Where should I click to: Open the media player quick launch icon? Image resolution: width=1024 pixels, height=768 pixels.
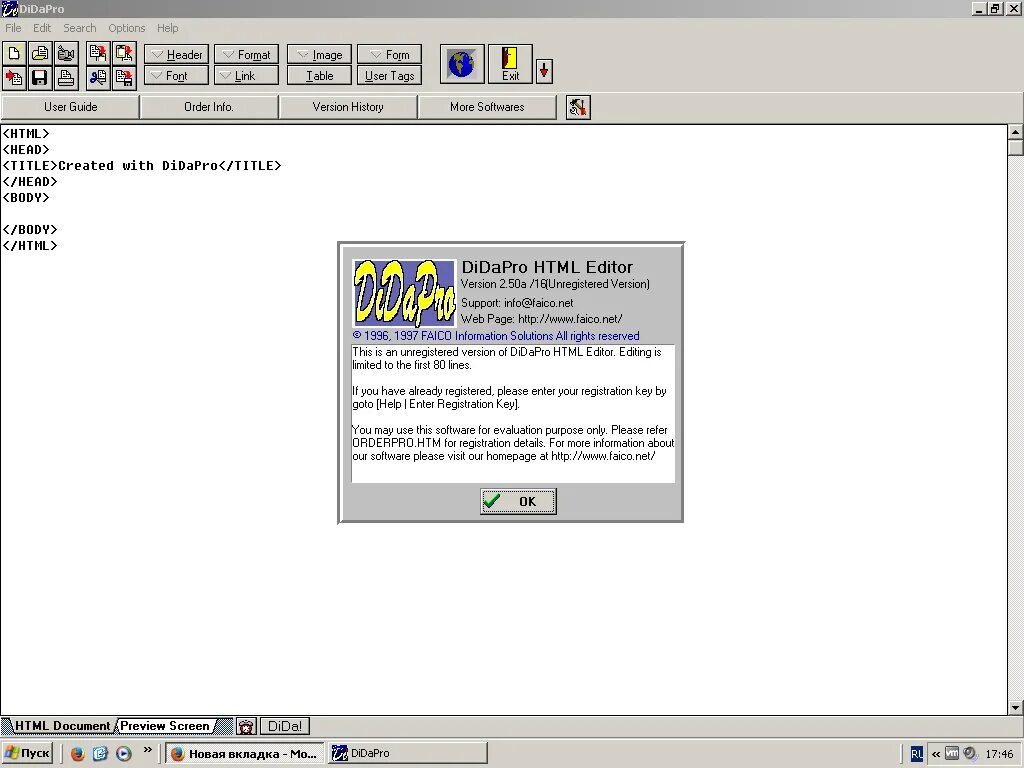123,754
